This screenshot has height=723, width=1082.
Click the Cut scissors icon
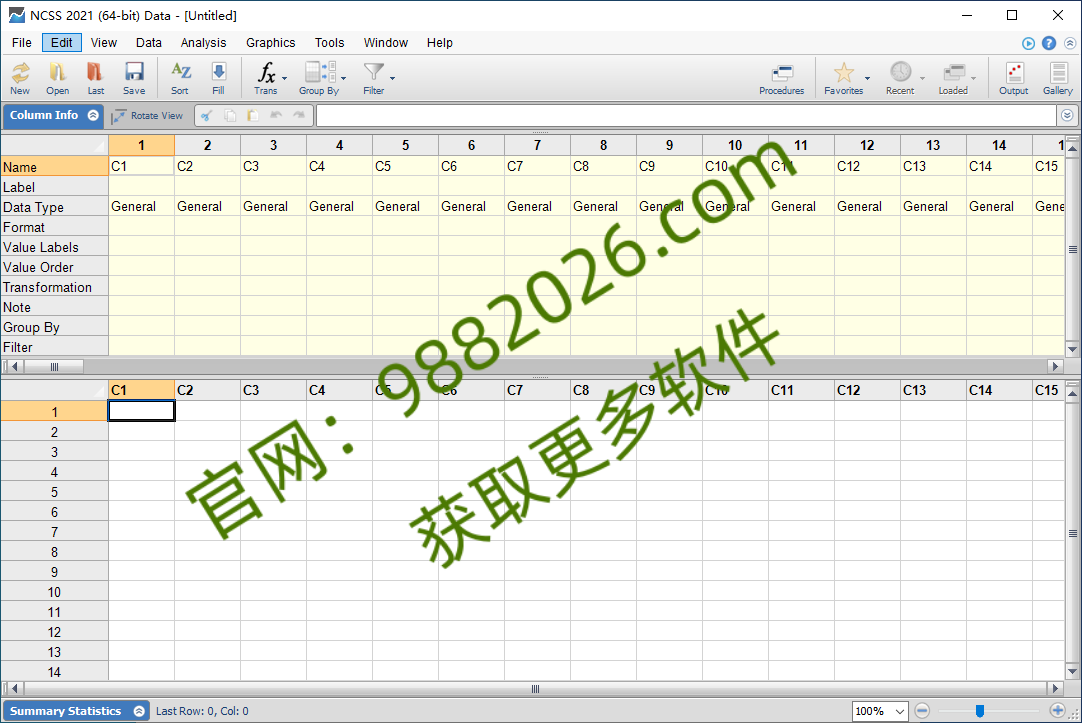coord(206,116)
